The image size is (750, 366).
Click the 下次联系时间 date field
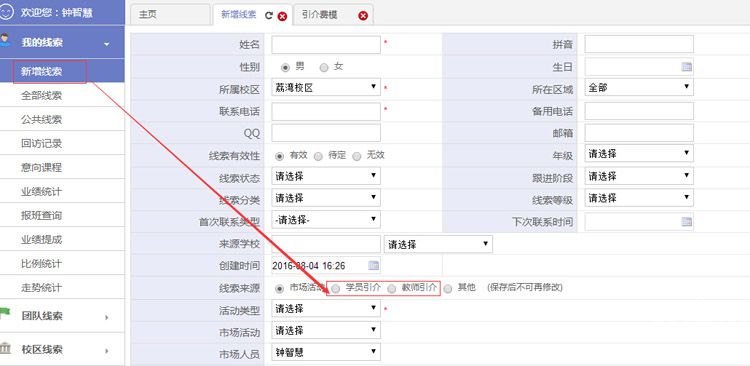pos(639,222)
